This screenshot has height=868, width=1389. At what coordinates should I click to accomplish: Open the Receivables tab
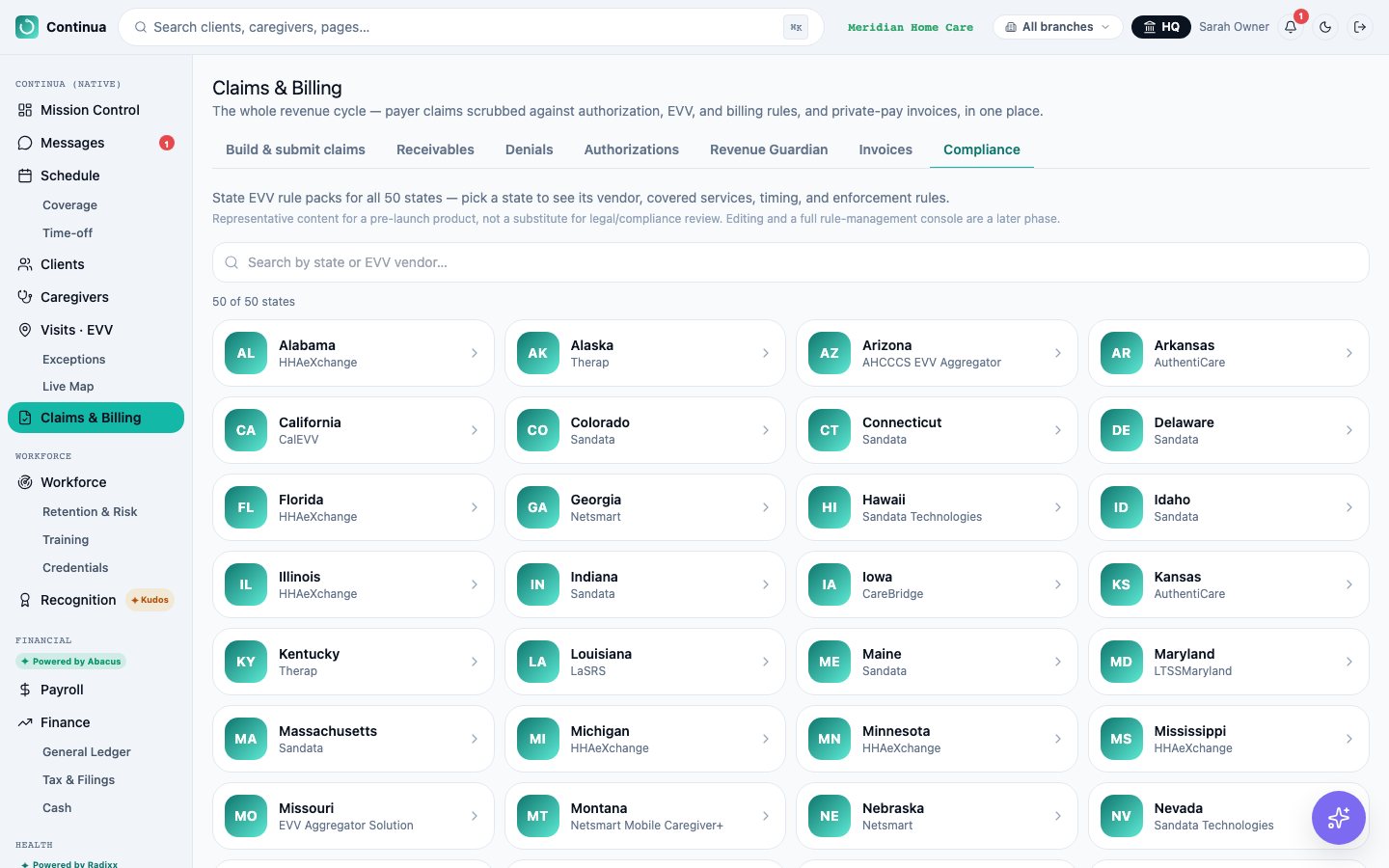coord(435,149)
